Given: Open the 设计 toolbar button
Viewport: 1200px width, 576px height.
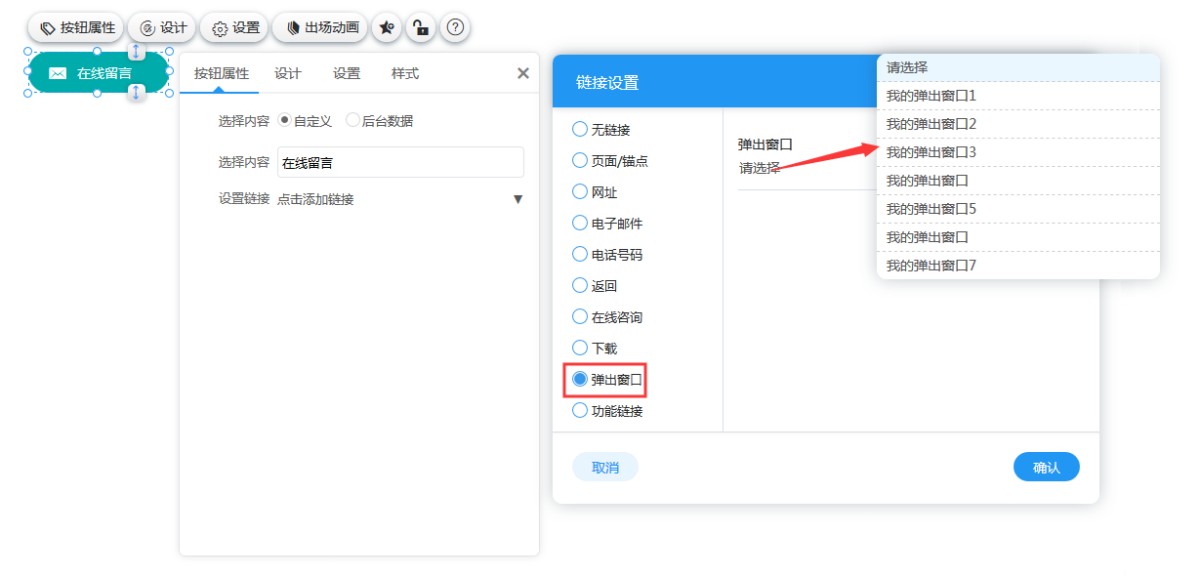Looking at the screenshot, I should pos(163,28).
